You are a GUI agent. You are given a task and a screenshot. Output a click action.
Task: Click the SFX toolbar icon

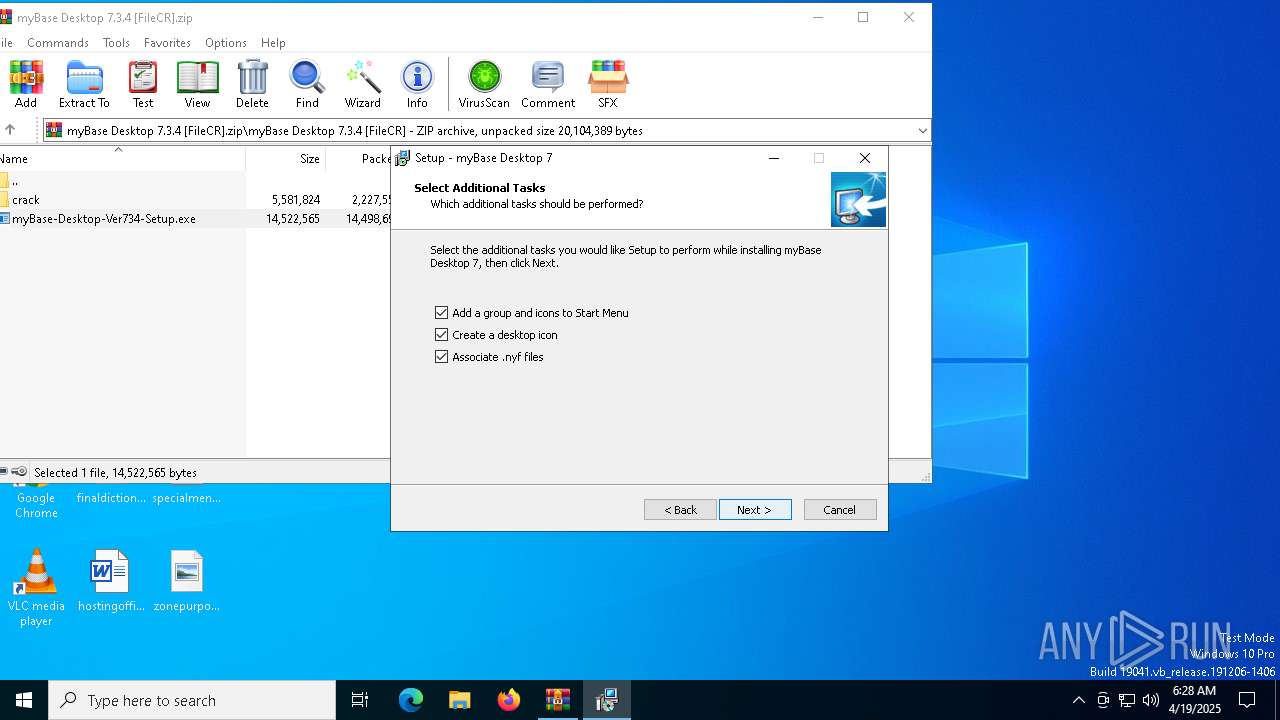[608, 84]
